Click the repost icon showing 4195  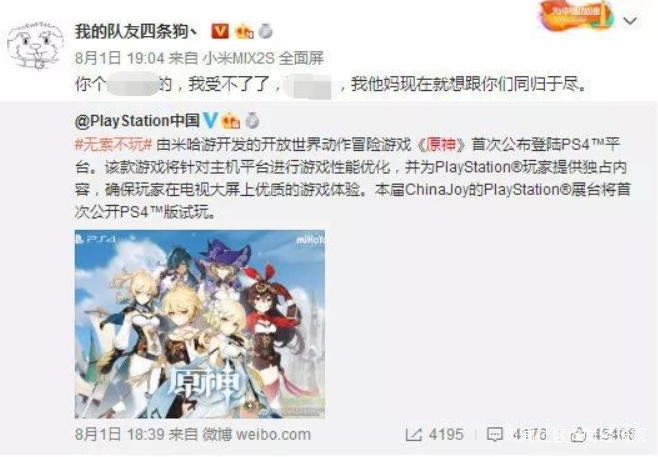click(x=413, y=435)
